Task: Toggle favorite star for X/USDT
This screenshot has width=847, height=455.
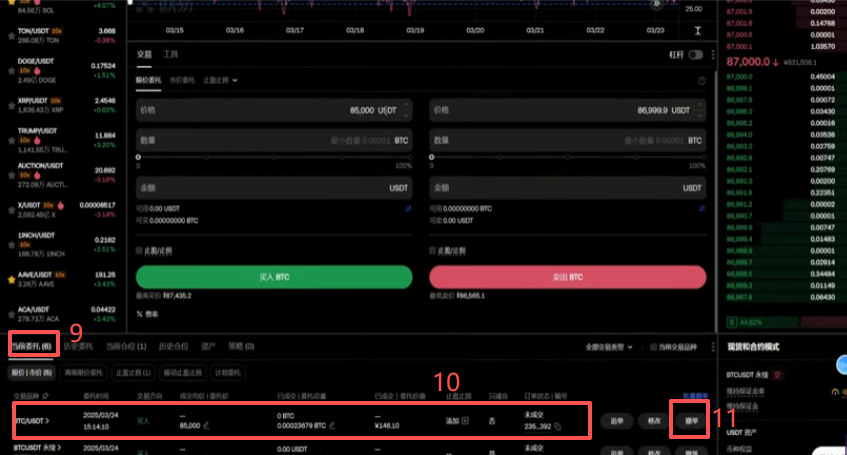Action: coord(11,210)
